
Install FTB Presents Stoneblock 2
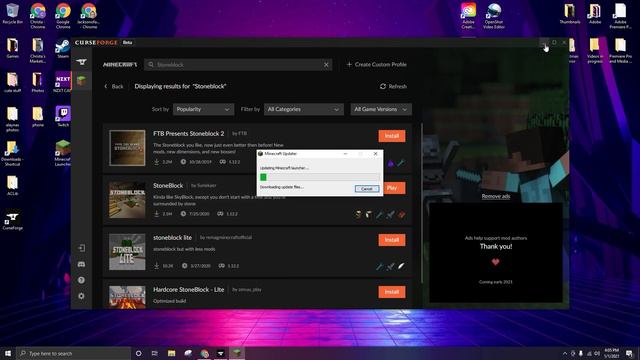click(x=392, y=136)
